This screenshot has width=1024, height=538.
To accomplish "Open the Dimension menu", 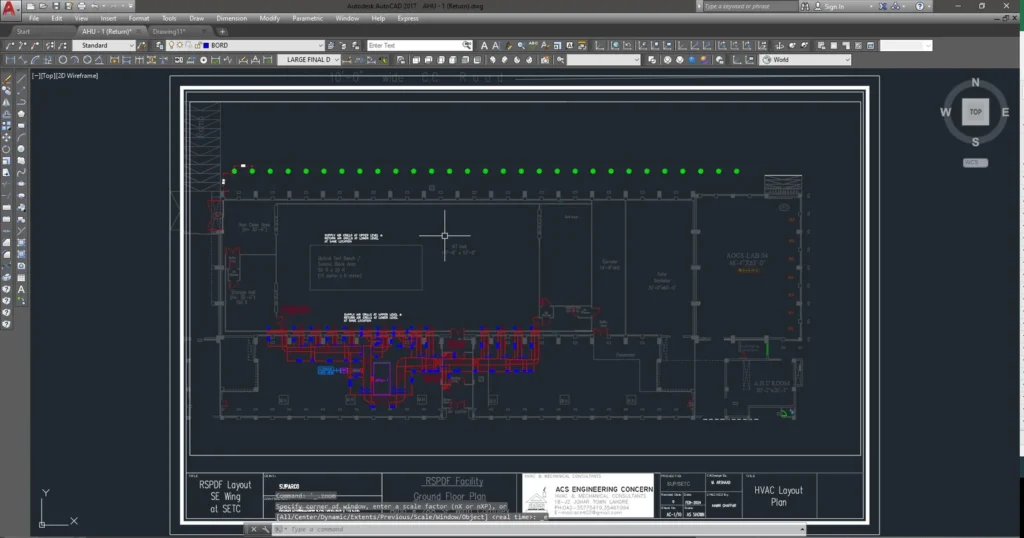I will point(231,18).
